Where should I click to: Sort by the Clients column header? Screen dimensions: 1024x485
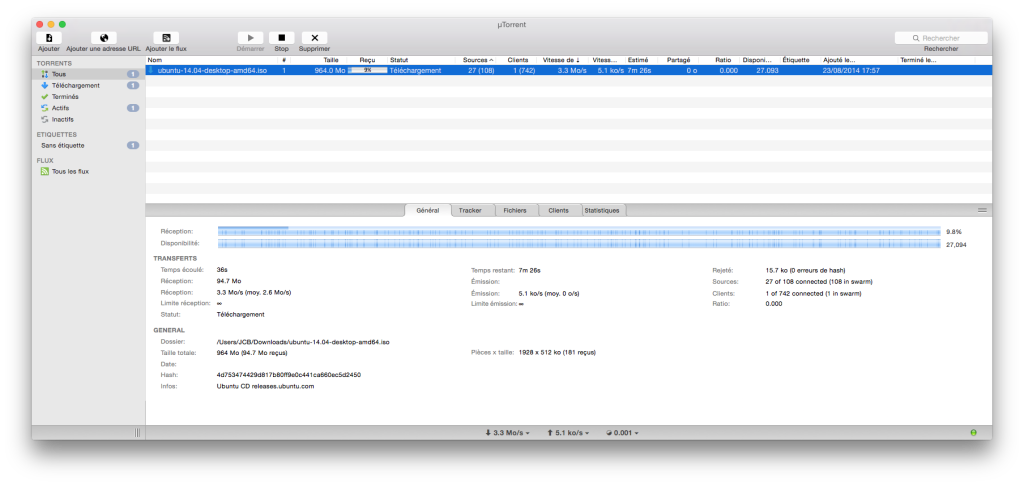518,60
